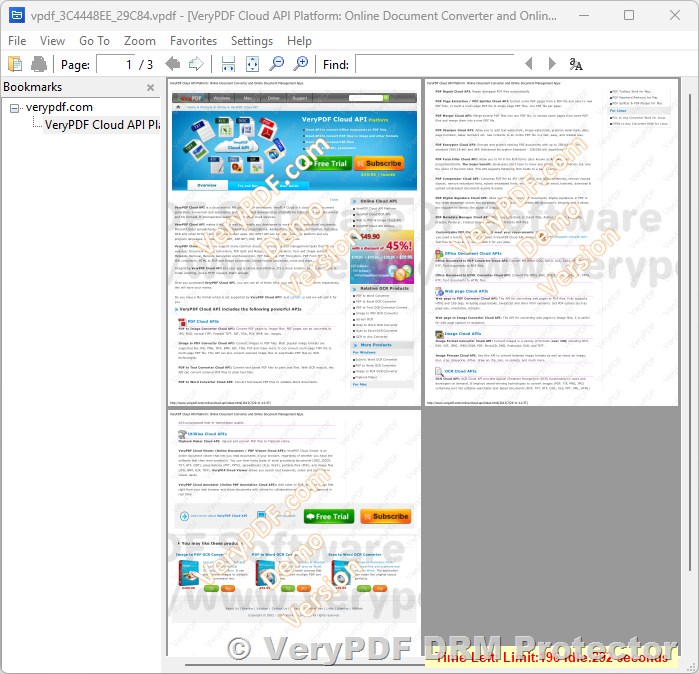Image resolution: width=699 pixels, height=674 pixels.
Task: Click the Zoom Out magnifier icon
Action: 278,64
